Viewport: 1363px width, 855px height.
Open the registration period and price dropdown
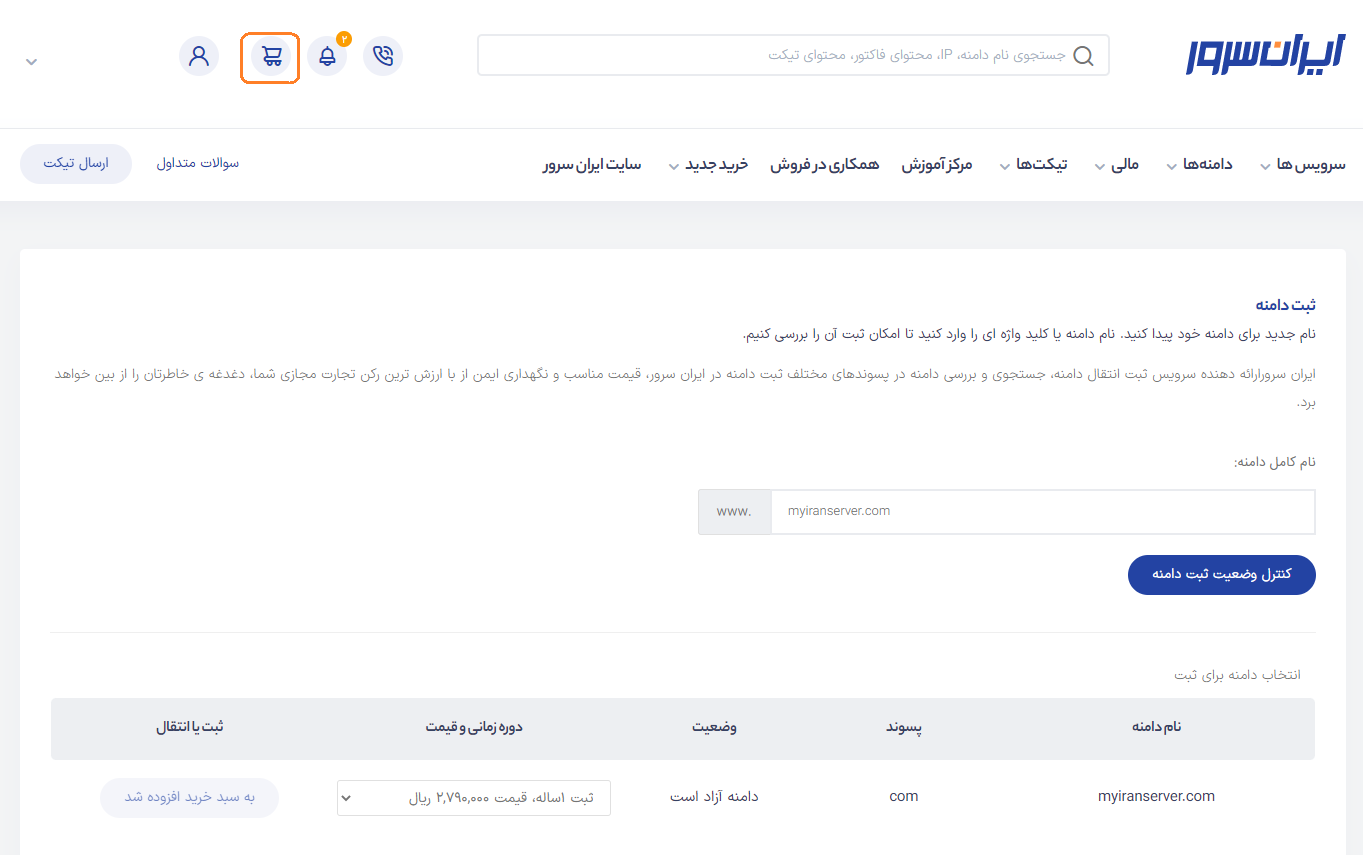point(473,798)
